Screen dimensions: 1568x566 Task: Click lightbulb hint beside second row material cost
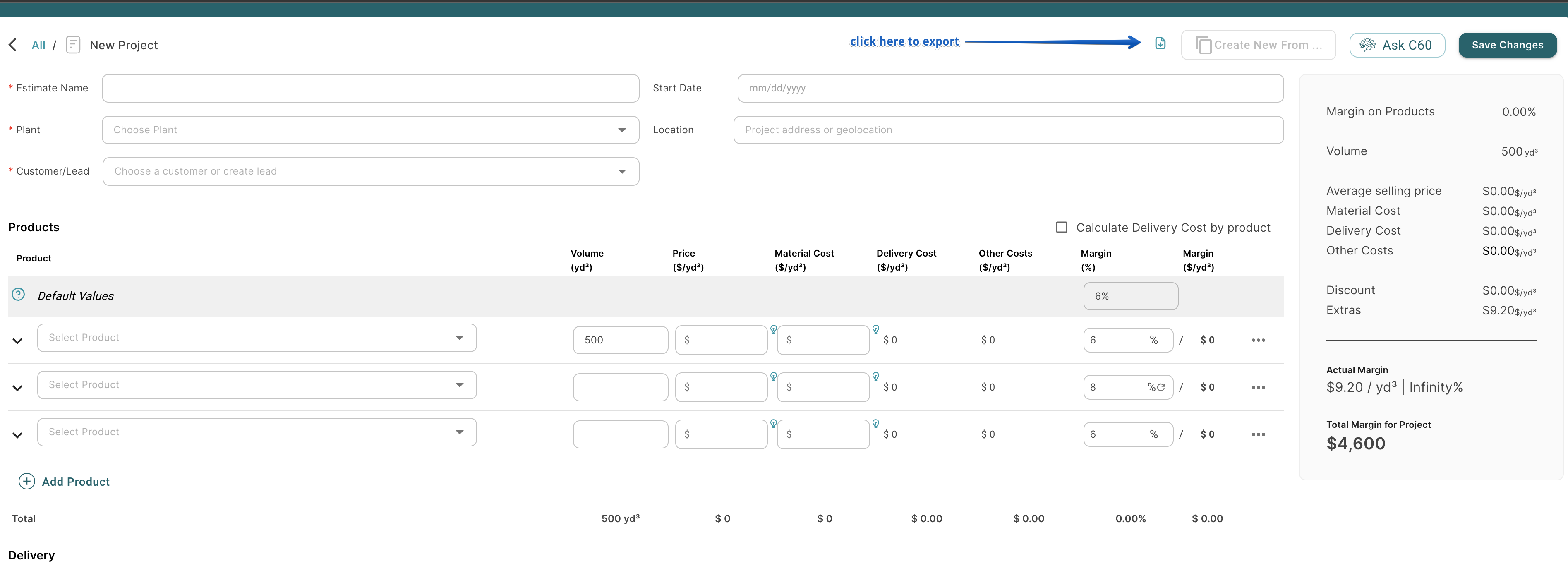[x=875, y=377]
